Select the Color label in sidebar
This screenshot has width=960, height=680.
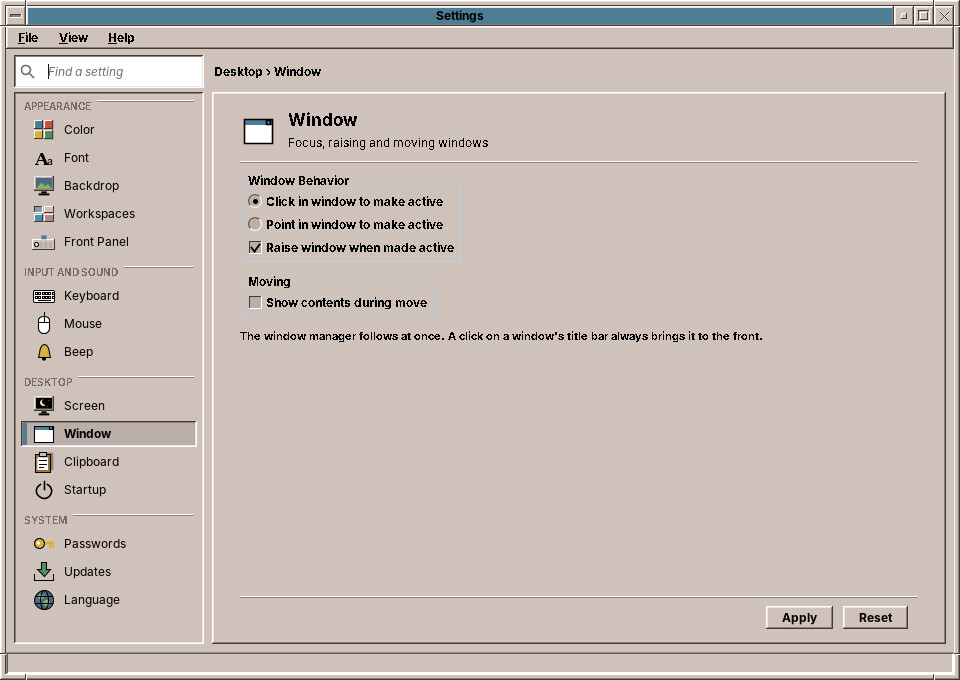pos(79,130)
